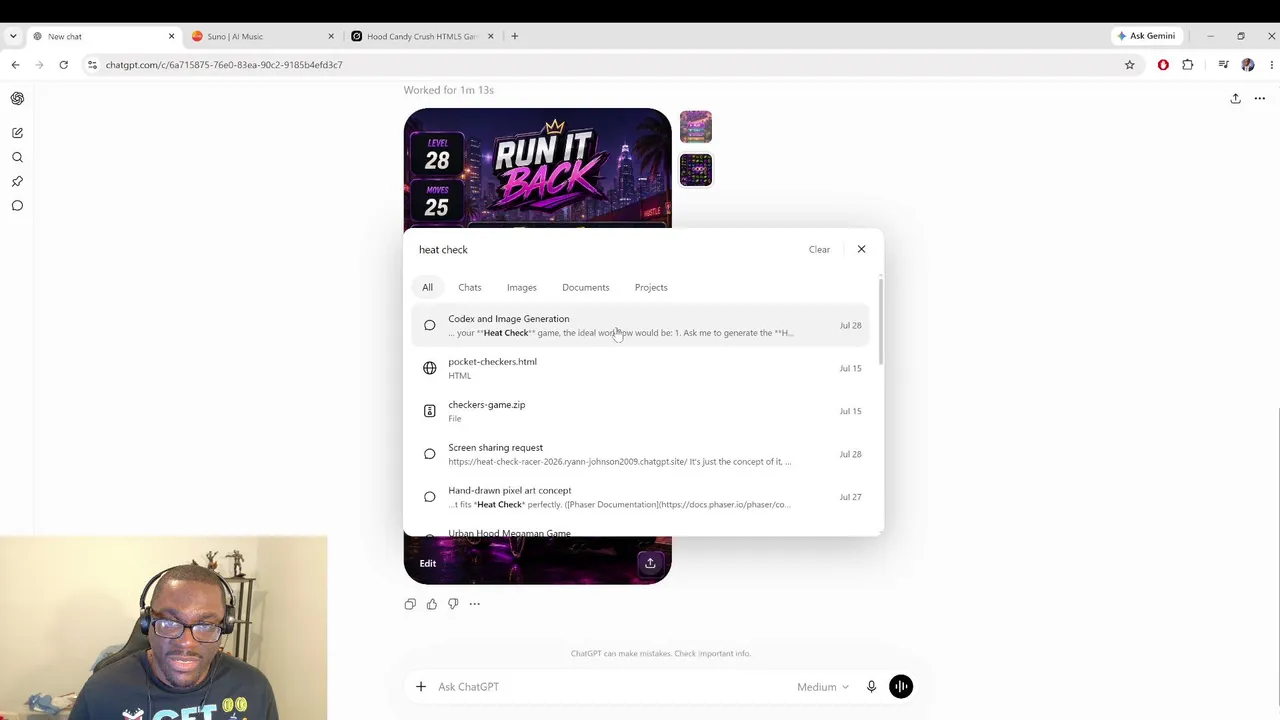Expand the browser tab search dropdown arrow

[x=13, y=36]
